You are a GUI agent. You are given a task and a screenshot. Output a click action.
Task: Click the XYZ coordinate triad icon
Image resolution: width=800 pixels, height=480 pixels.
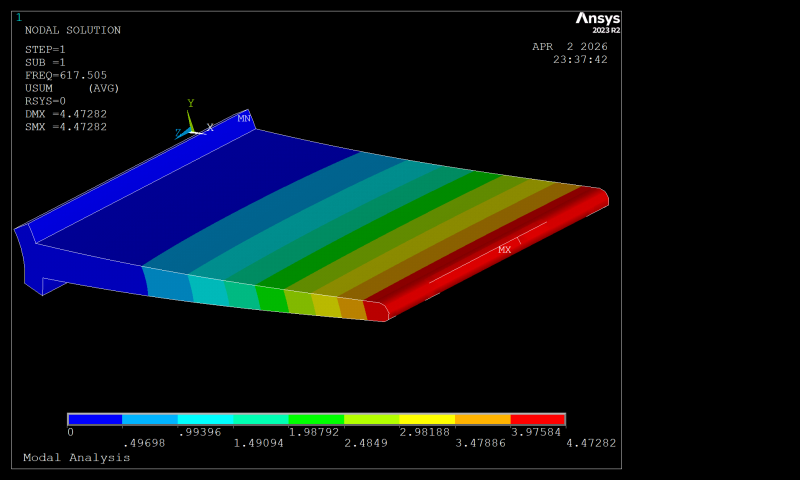192,125
